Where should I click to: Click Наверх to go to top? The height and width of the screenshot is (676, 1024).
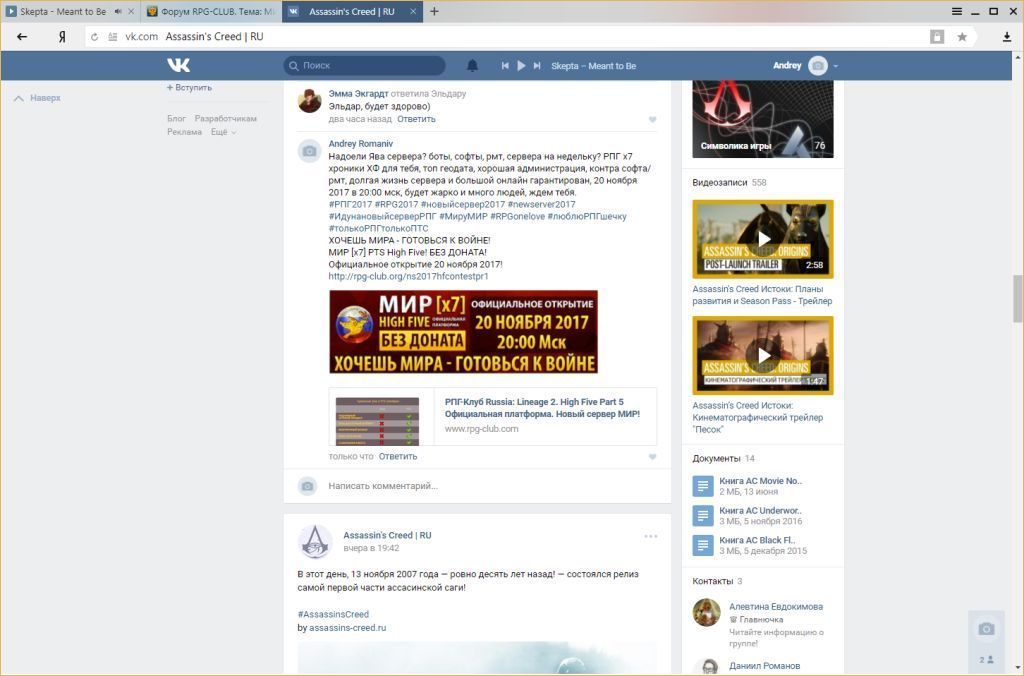click(37, 98)
